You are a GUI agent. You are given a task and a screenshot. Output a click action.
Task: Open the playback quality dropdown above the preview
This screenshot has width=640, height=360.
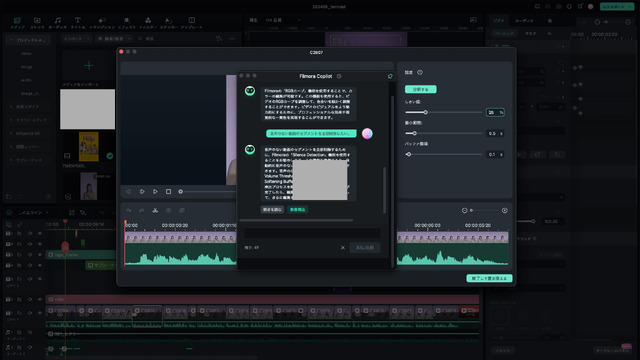pos(283,20)
